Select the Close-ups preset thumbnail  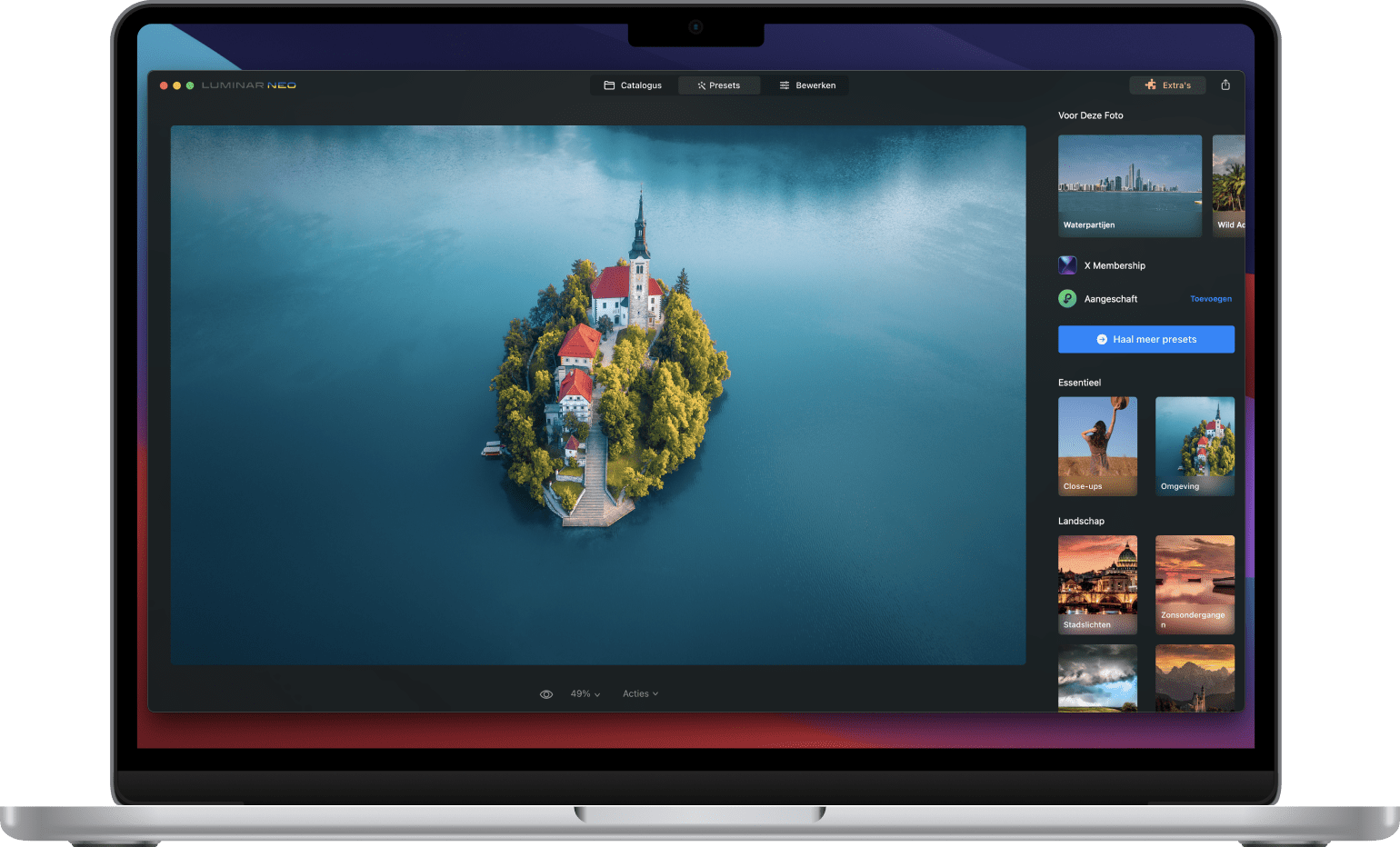pyautogui.click(x=1097, y=446)
